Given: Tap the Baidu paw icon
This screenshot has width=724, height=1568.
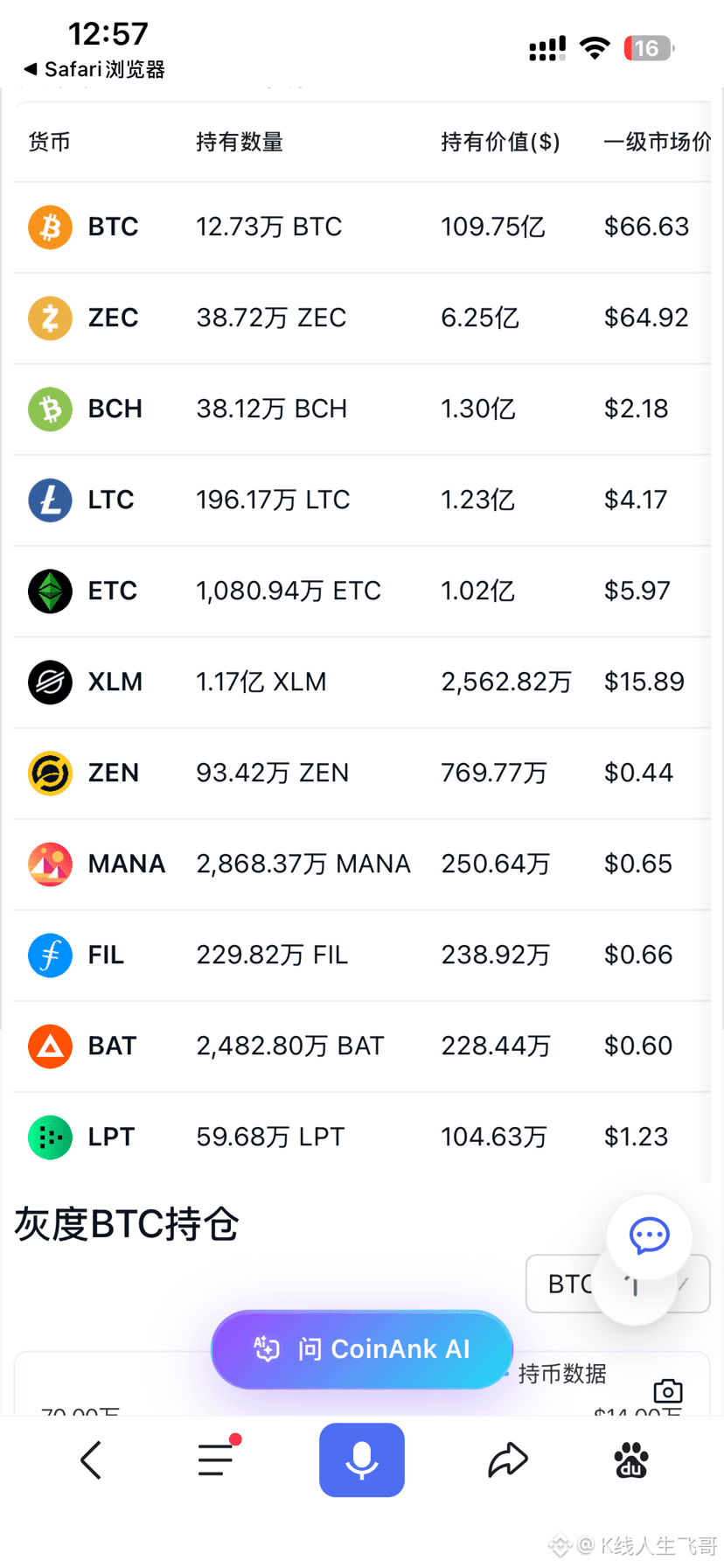Looking at the screenshot, I should (x=631, y=1460).
